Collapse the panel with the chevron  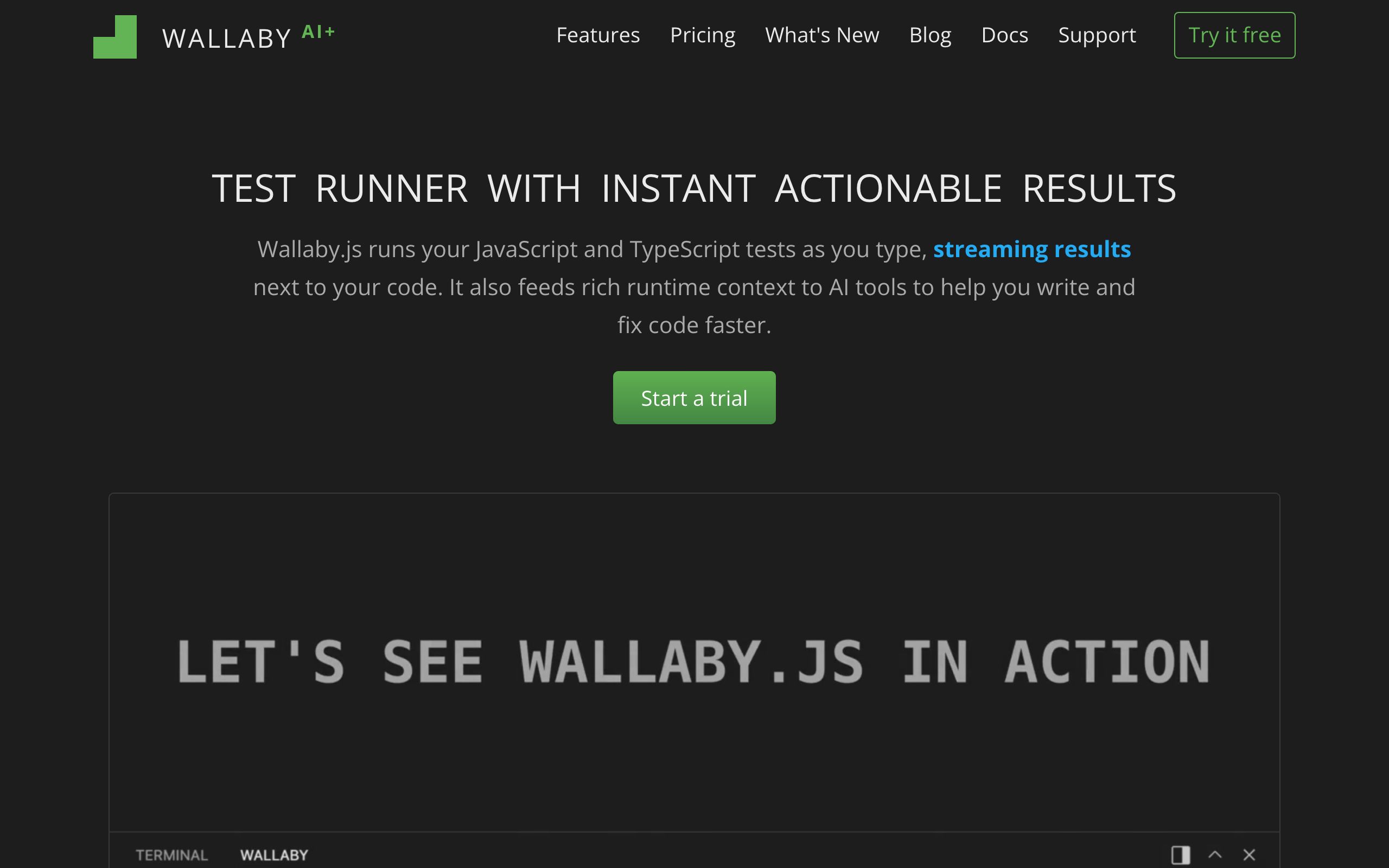tap(1214, 855)
